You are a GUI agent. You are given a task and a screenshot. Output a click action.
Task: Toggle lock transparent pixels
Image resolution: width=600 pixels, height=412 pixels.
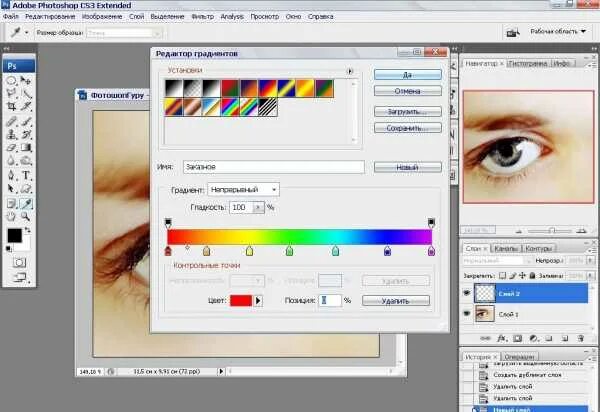coord(502,275)
